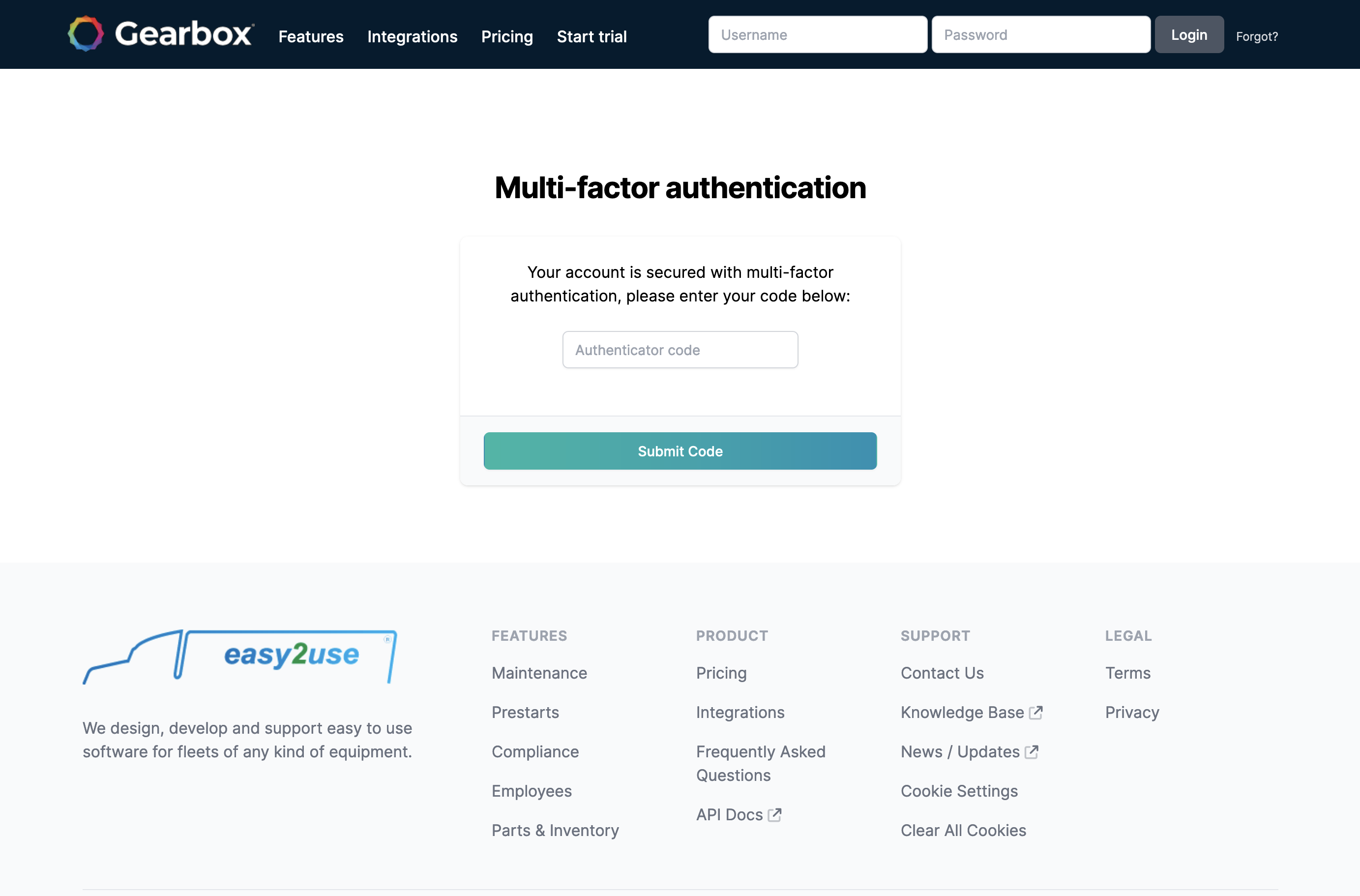Open the Integrations navigation item
The image size is (1360, 896).
tap(412, 36)
